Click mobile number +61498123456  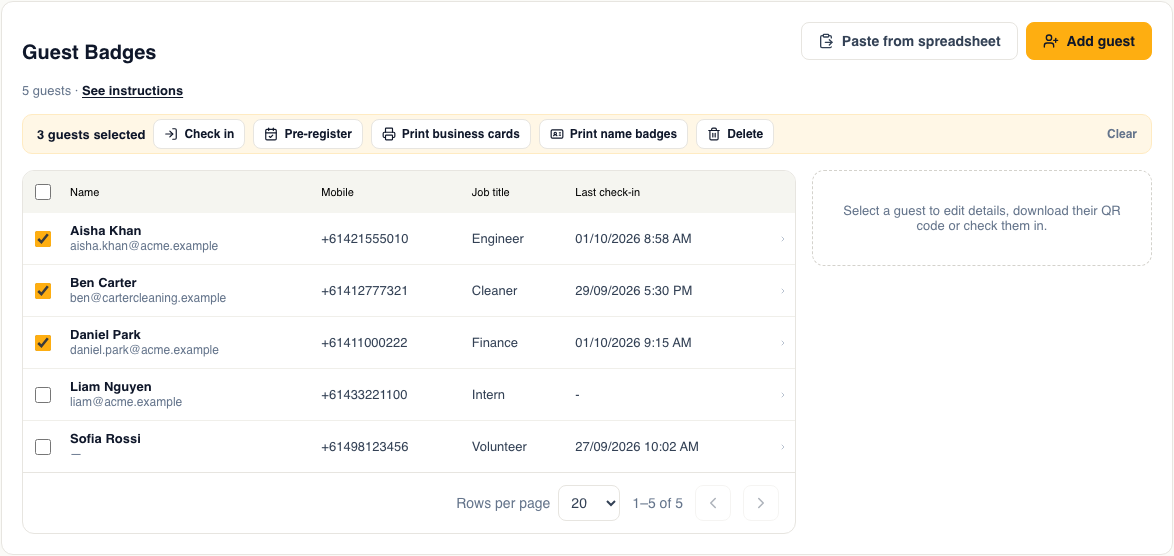pyautogui.click(x=365, y=447)
